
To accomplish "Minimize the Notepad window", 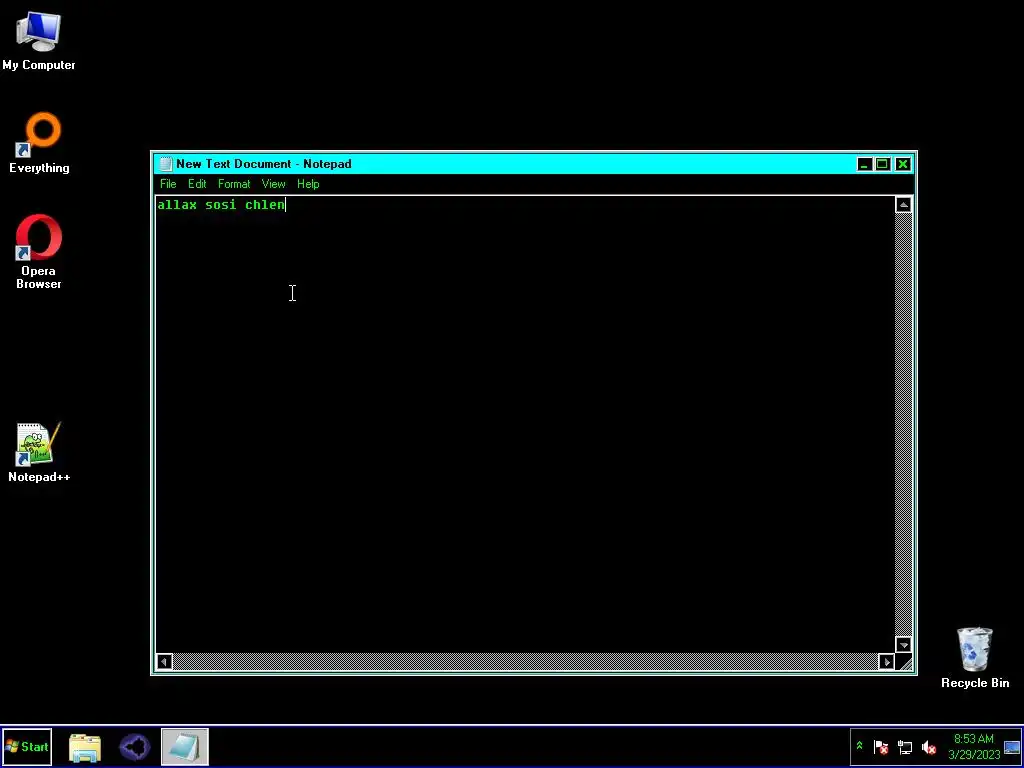I will point(864,164).
